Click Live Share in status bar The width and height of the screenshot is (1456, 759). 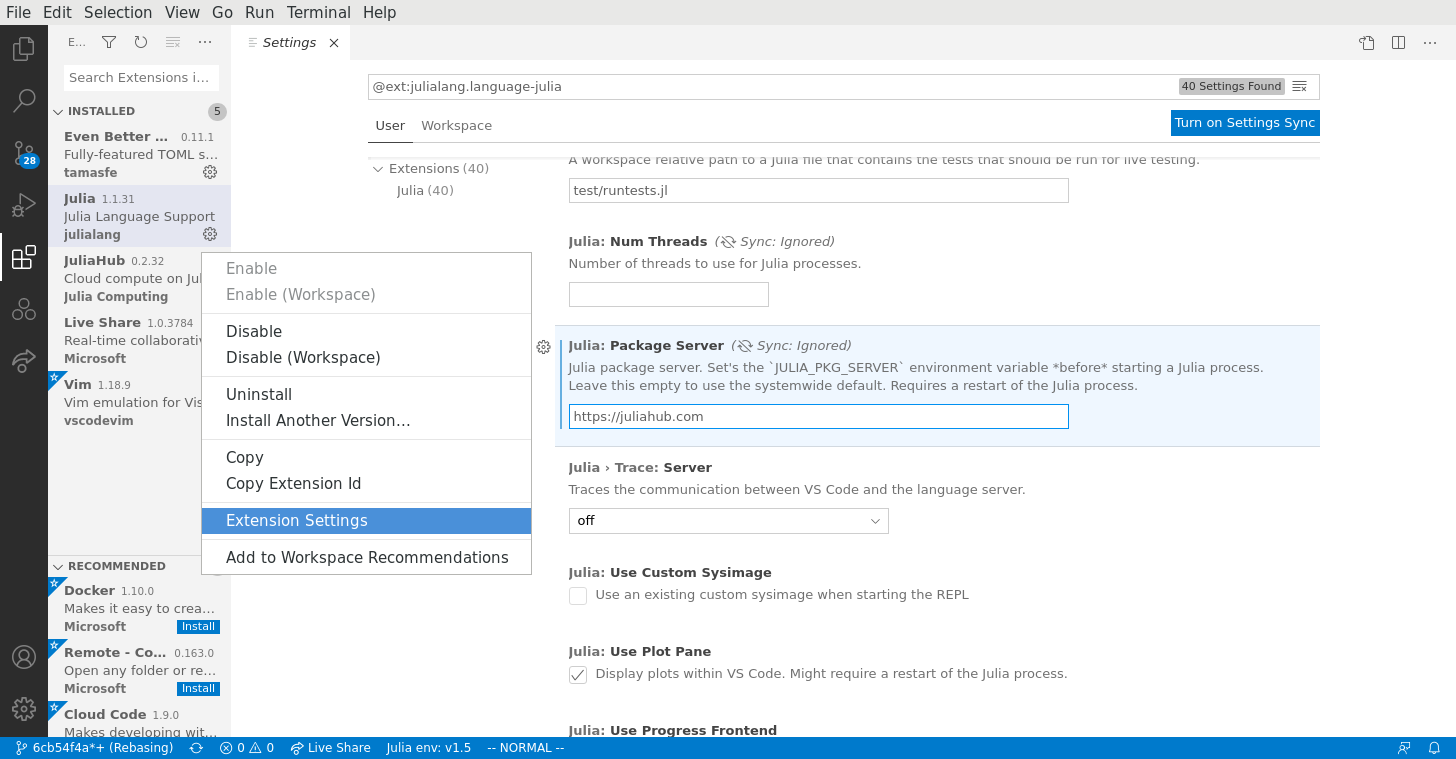click(x=330, y=748)
